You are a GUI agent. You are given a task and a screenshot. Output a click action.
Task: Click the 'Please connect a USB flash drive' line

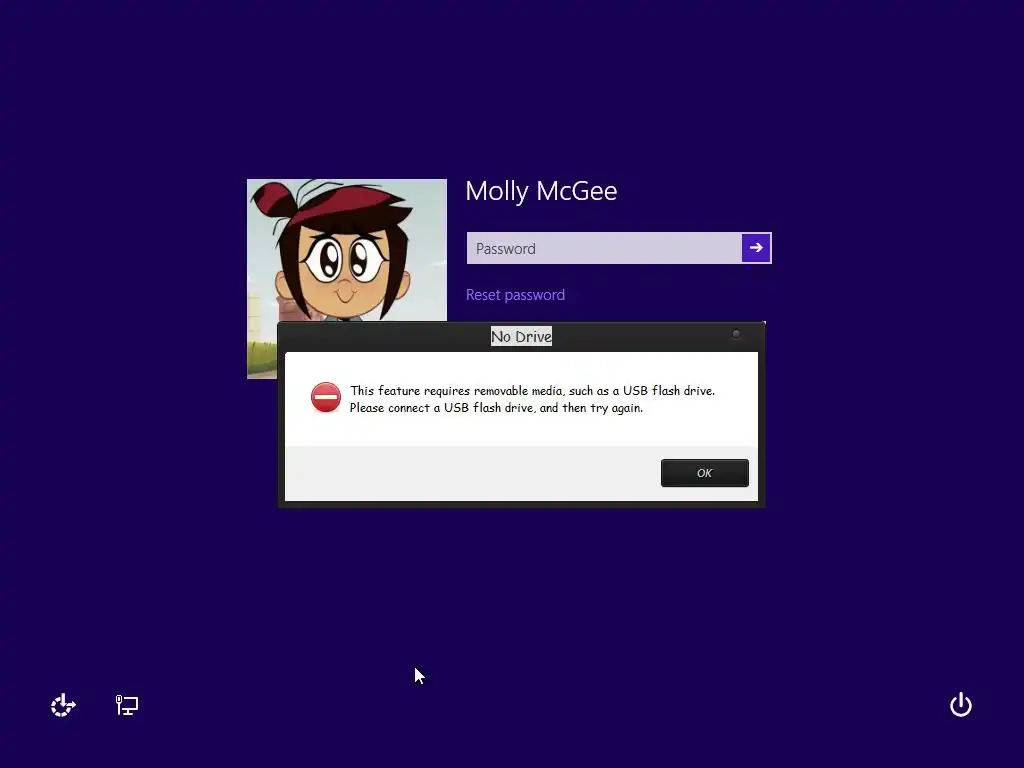pos(496,408)
